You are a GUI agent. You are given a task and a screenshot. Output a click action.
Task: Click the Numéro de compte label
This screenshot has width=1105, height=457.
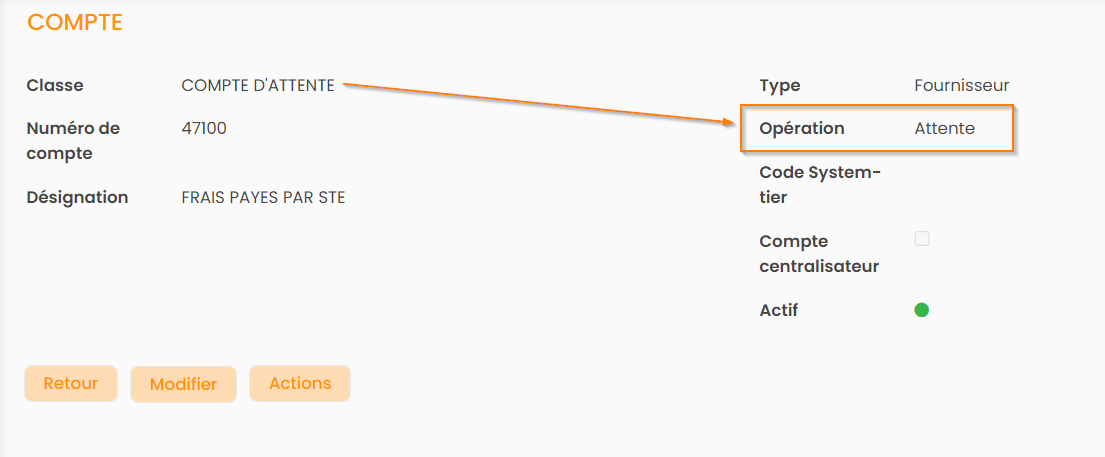pos(73,141)
